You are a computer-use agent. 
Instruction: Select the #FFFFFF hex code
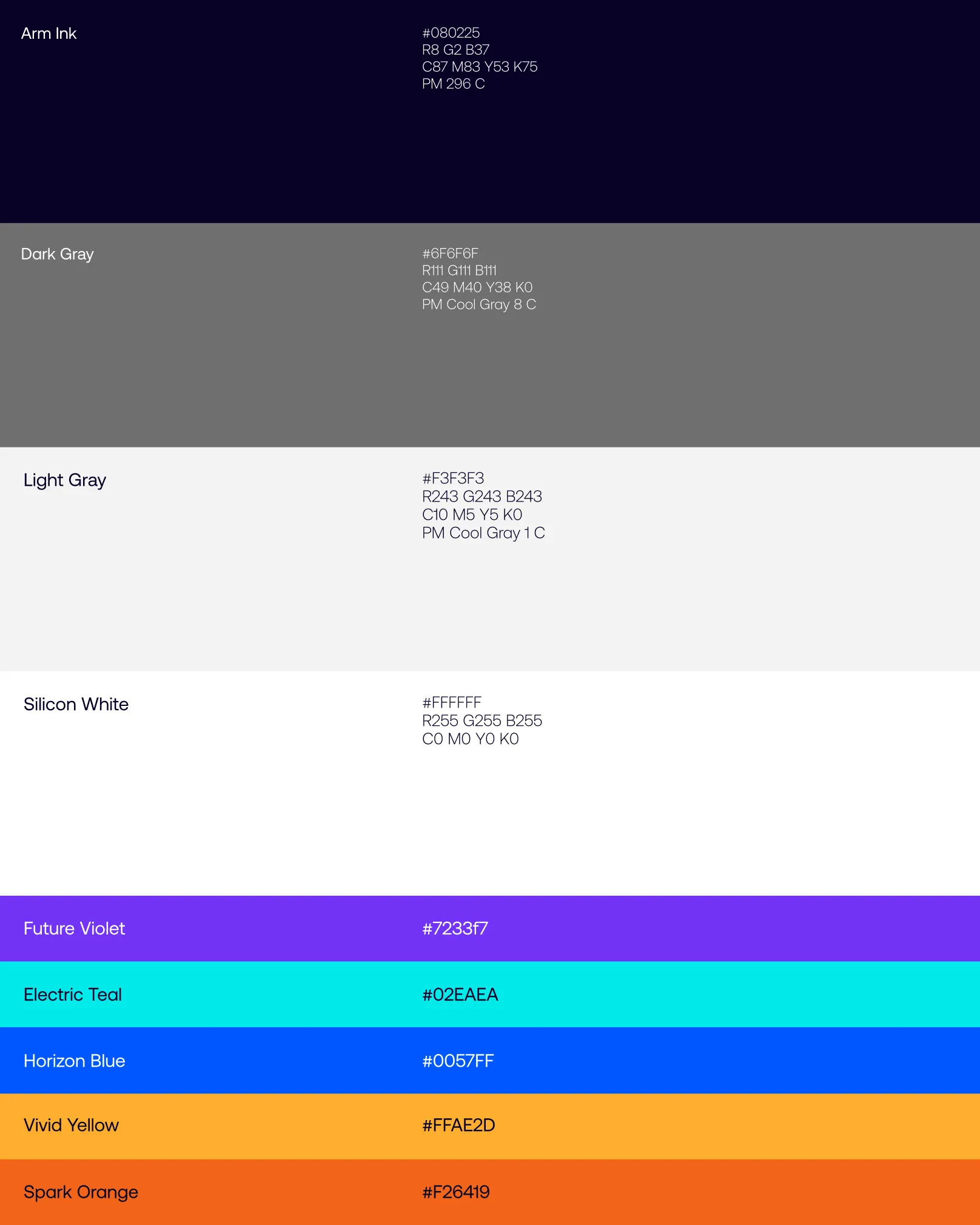[x=452, y=703]
